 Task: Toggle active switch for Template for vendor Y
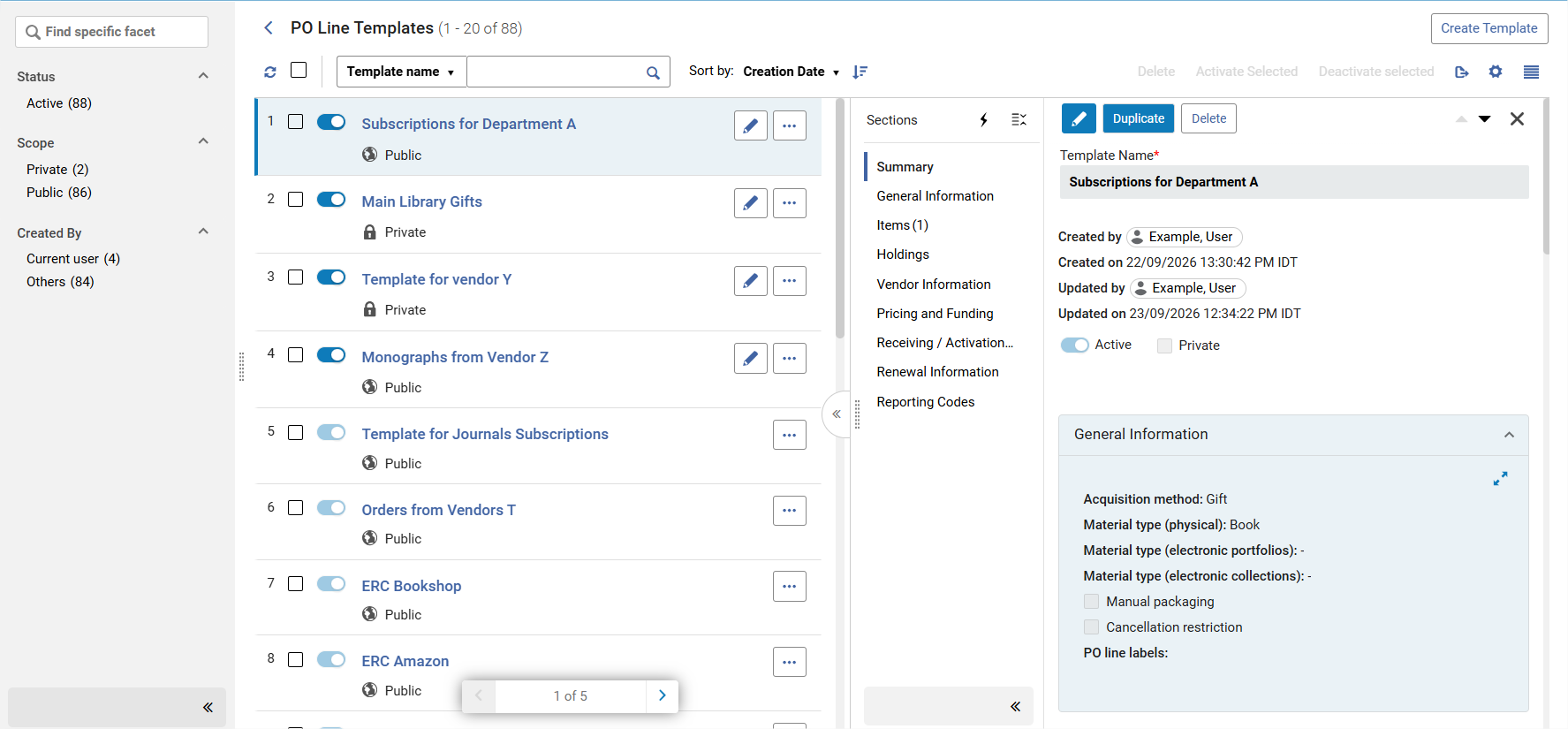coord(331,277)
